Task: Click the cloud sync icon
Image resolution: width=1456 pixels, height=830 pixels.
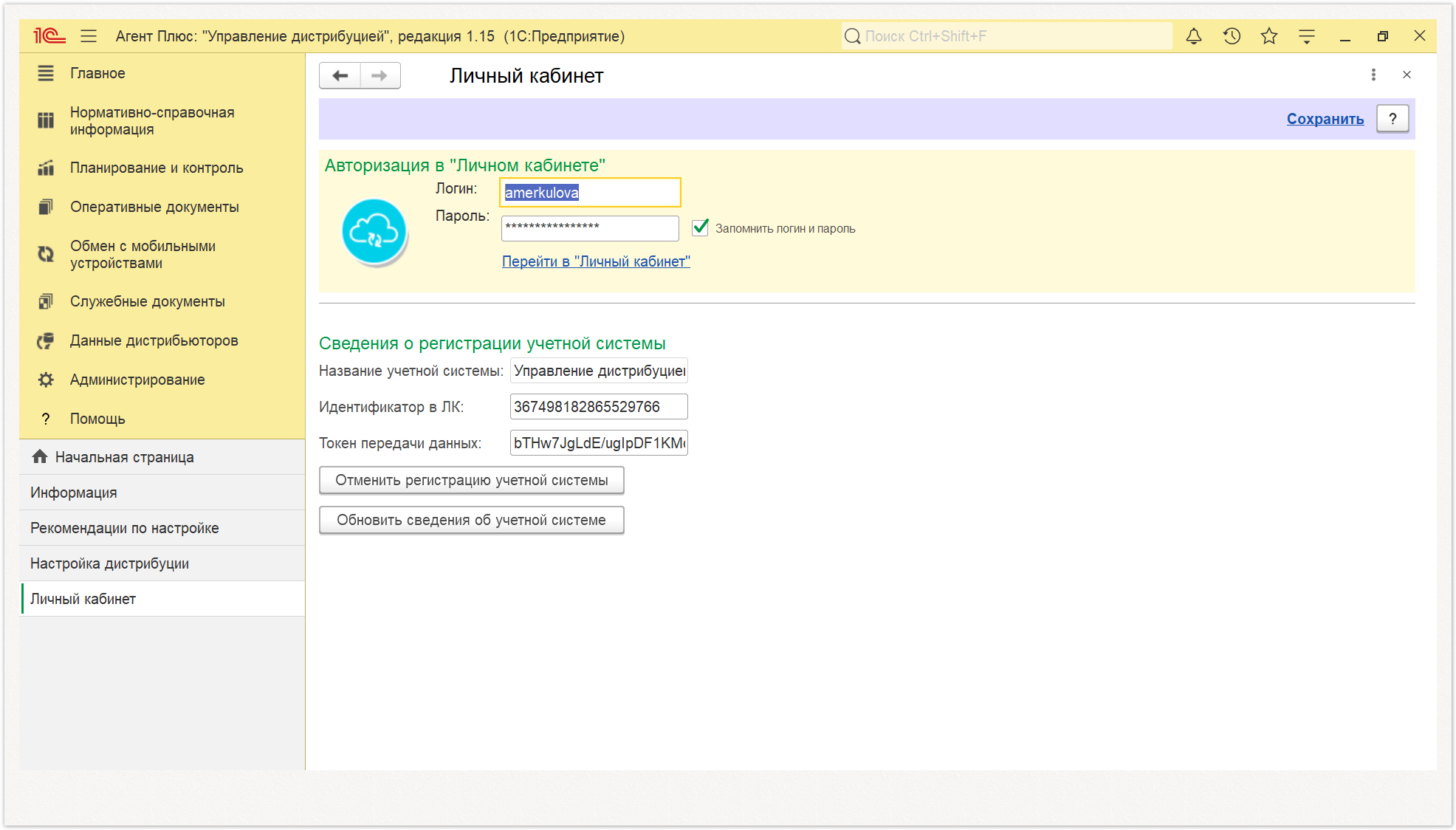Action: [x=374, y=232]
